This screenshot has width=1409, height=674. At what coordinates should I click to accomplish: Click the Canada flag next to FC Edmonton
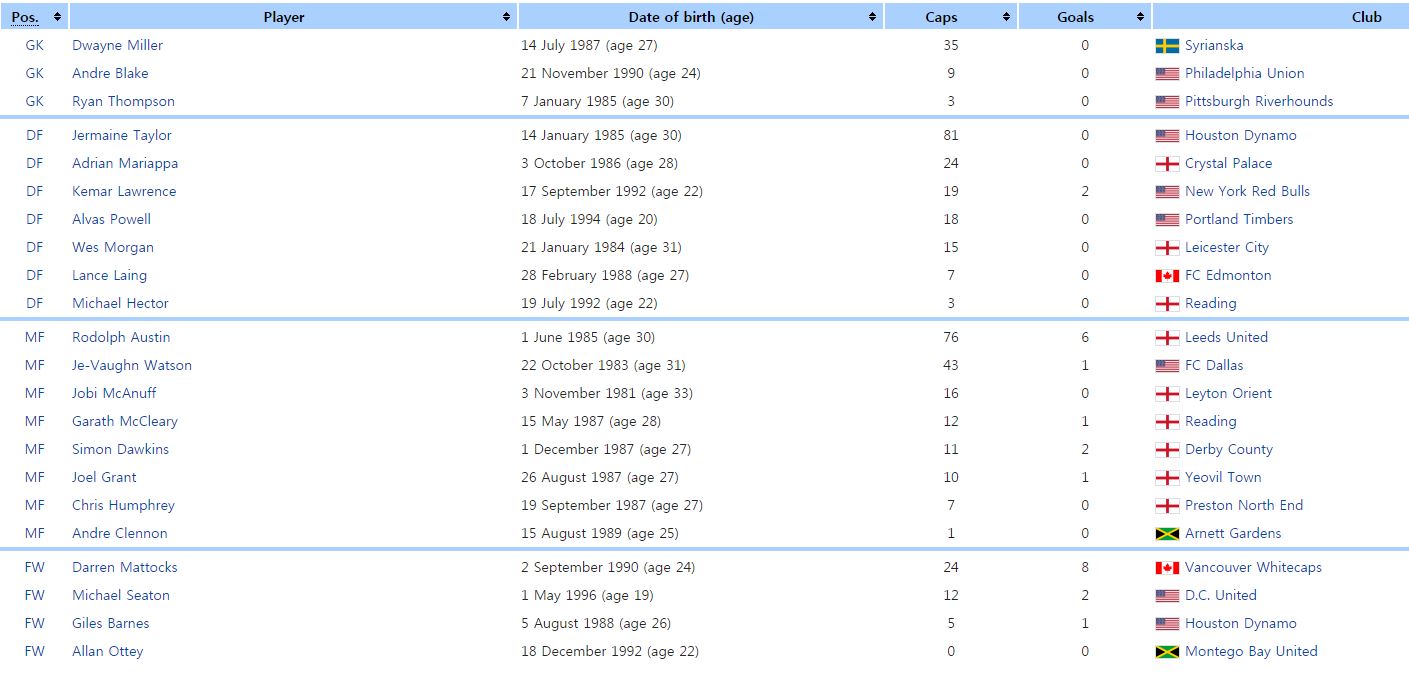pos(1166,276)
